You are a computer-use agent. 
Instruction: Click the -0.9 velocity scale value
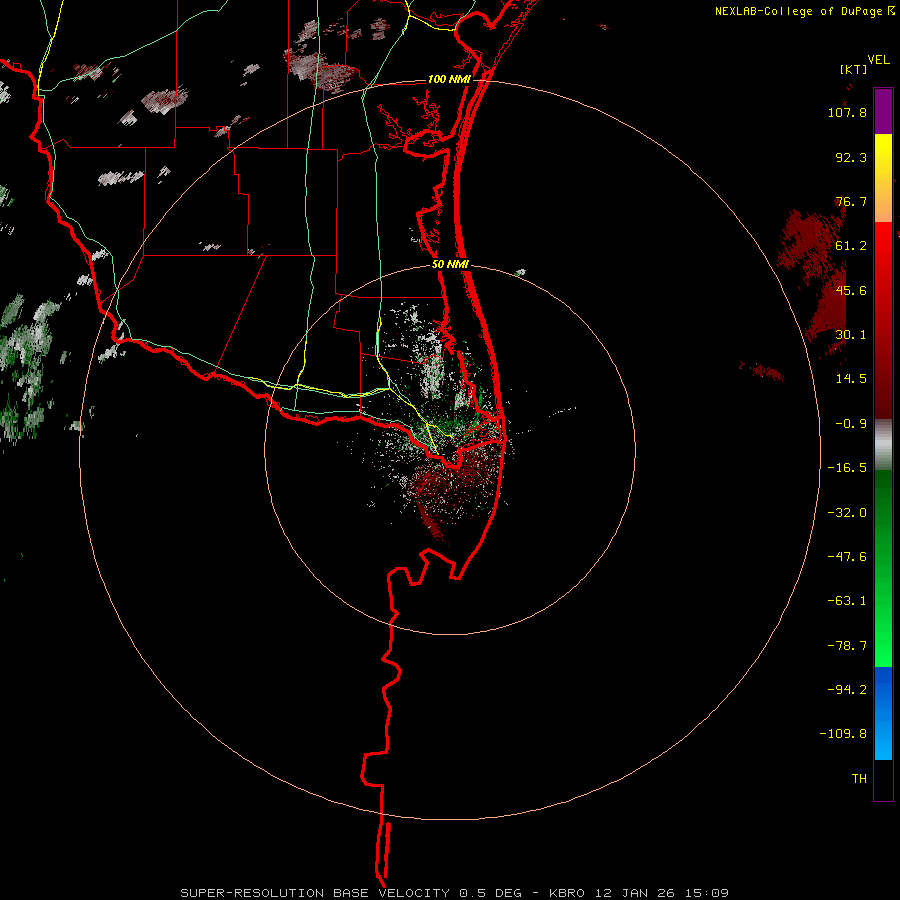pyautogui.click(x=851, y=424)
